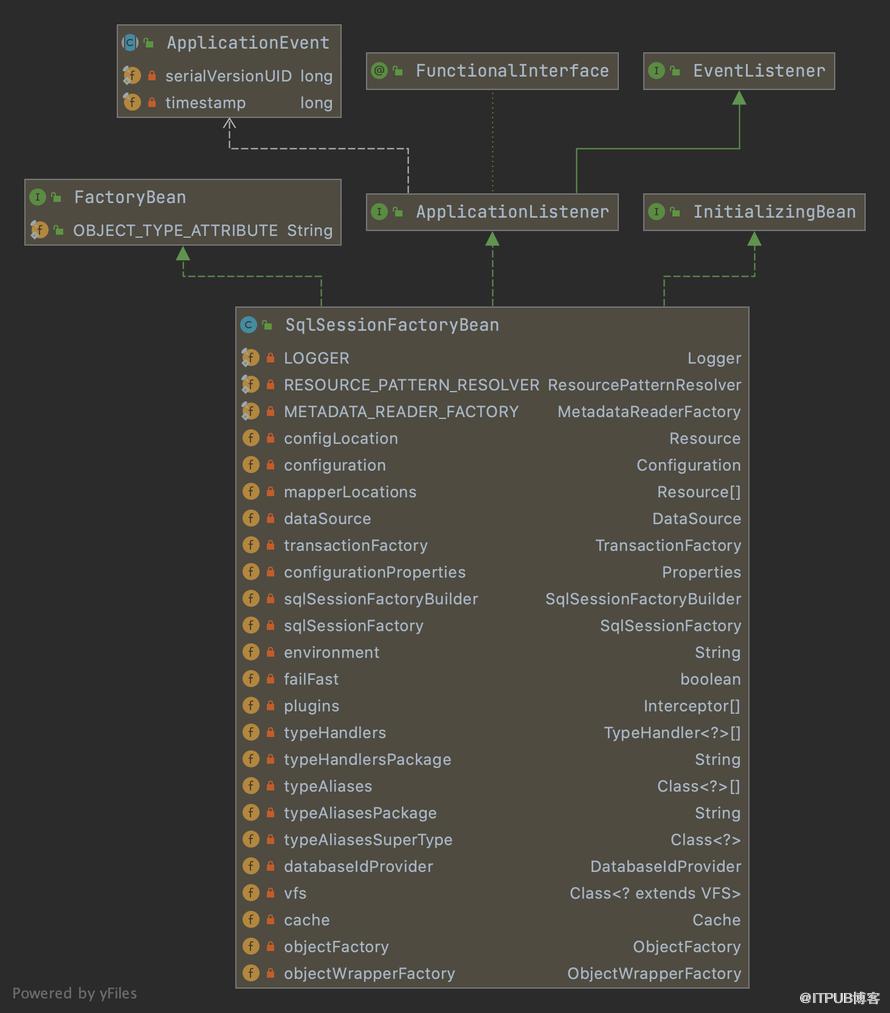Select the EventListener node title

[x=759, y=70]
